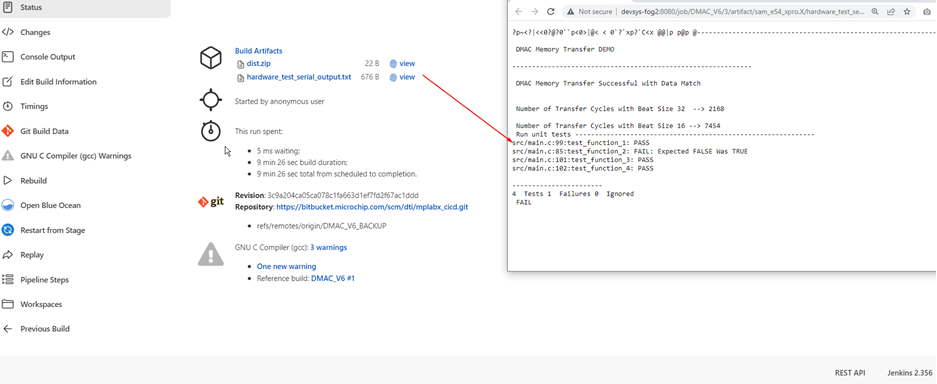Click the Status clipboard icon
937x384 pixels.
pyautogui.click(x=8, y=8)
